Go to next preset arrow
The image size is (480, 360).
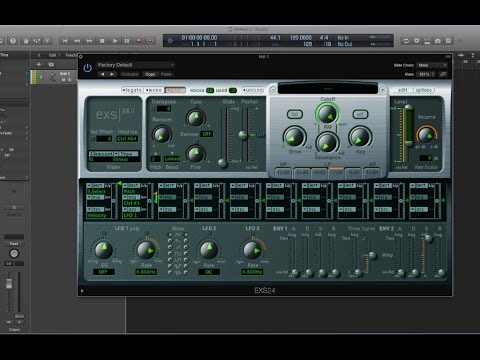(x=112, y=74)
